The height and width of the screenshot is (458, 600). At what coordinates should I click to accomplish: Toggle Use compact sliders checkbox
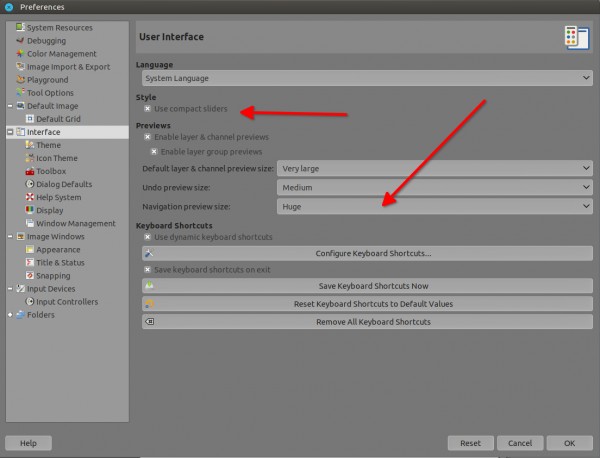[x=147, y=109]
